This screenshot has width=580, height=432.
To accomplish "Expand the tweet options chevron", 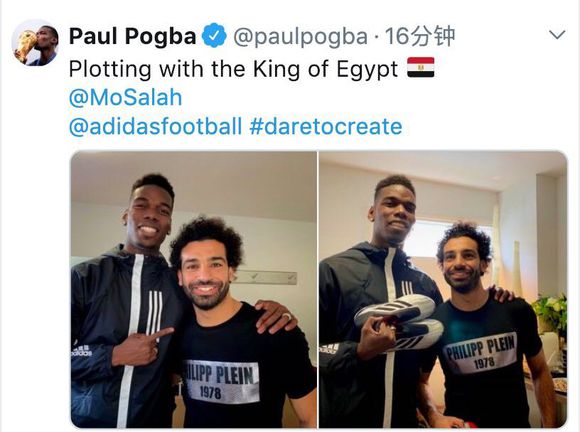I will click(557, 35).
